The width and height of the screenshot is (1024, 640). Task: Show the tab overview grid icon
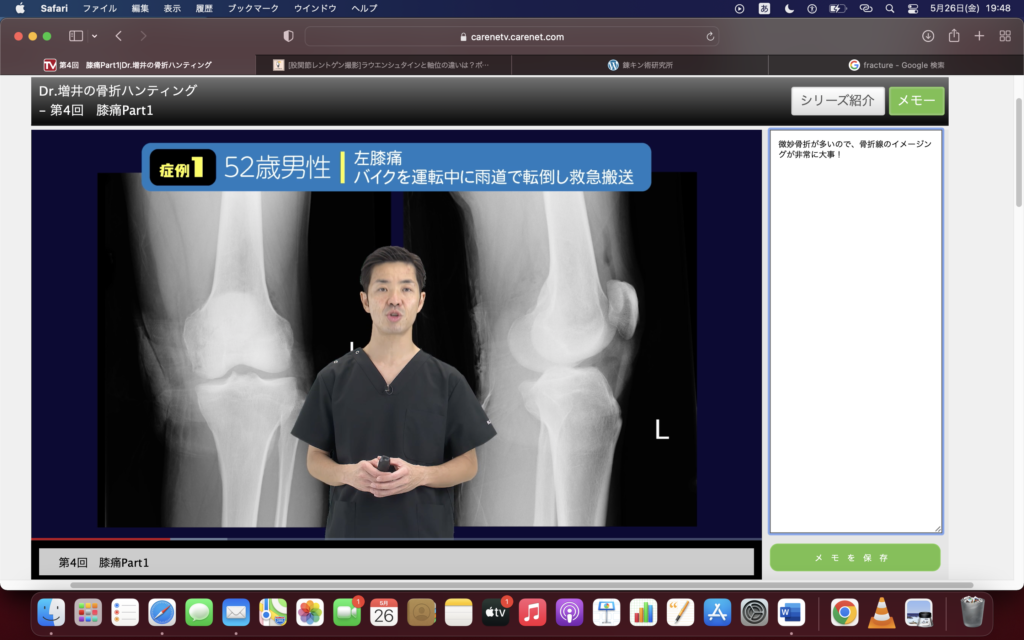tap(1005, 36)
